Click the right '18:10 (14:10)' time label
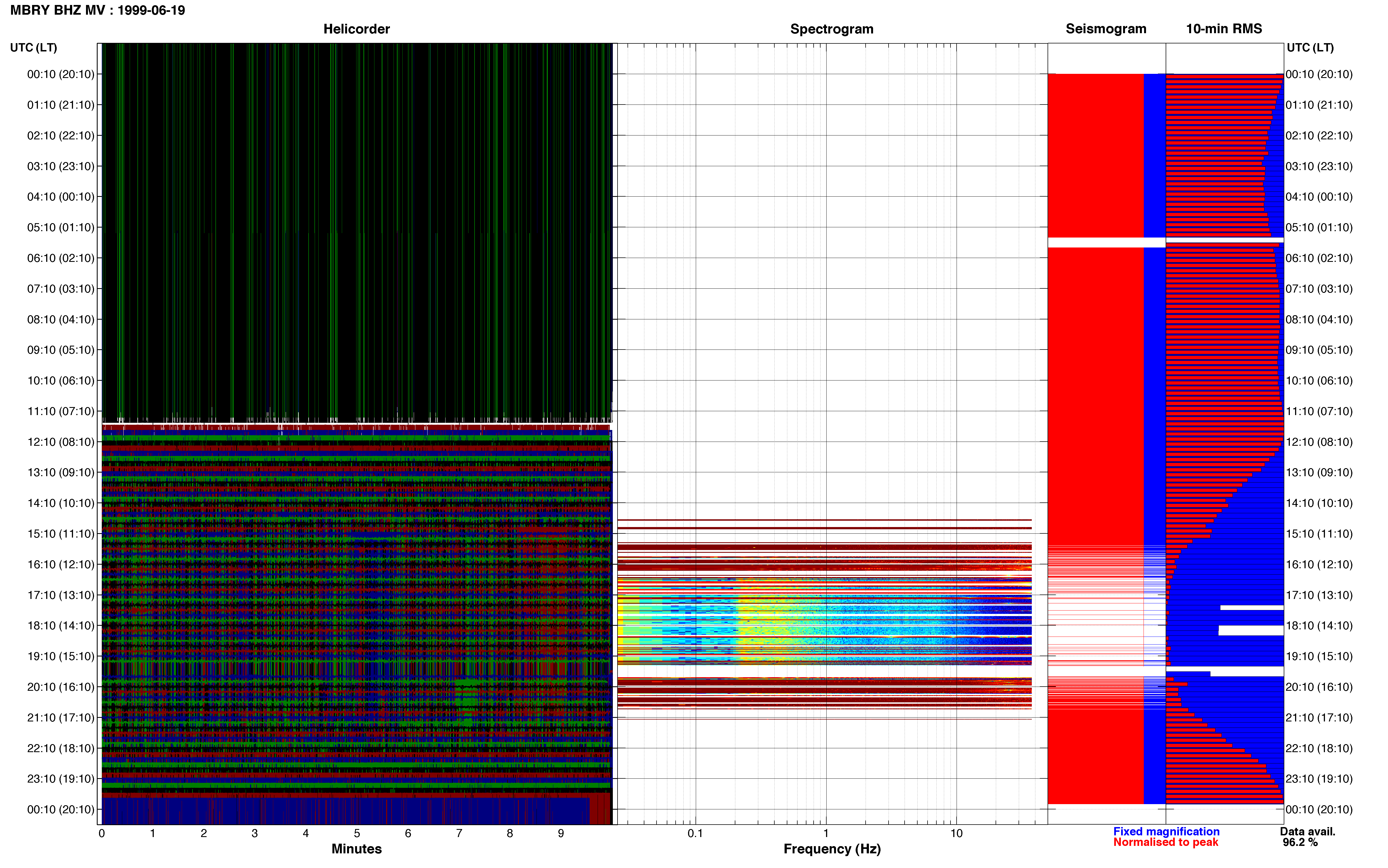Screen dimensions: 1388x868 1319,626
